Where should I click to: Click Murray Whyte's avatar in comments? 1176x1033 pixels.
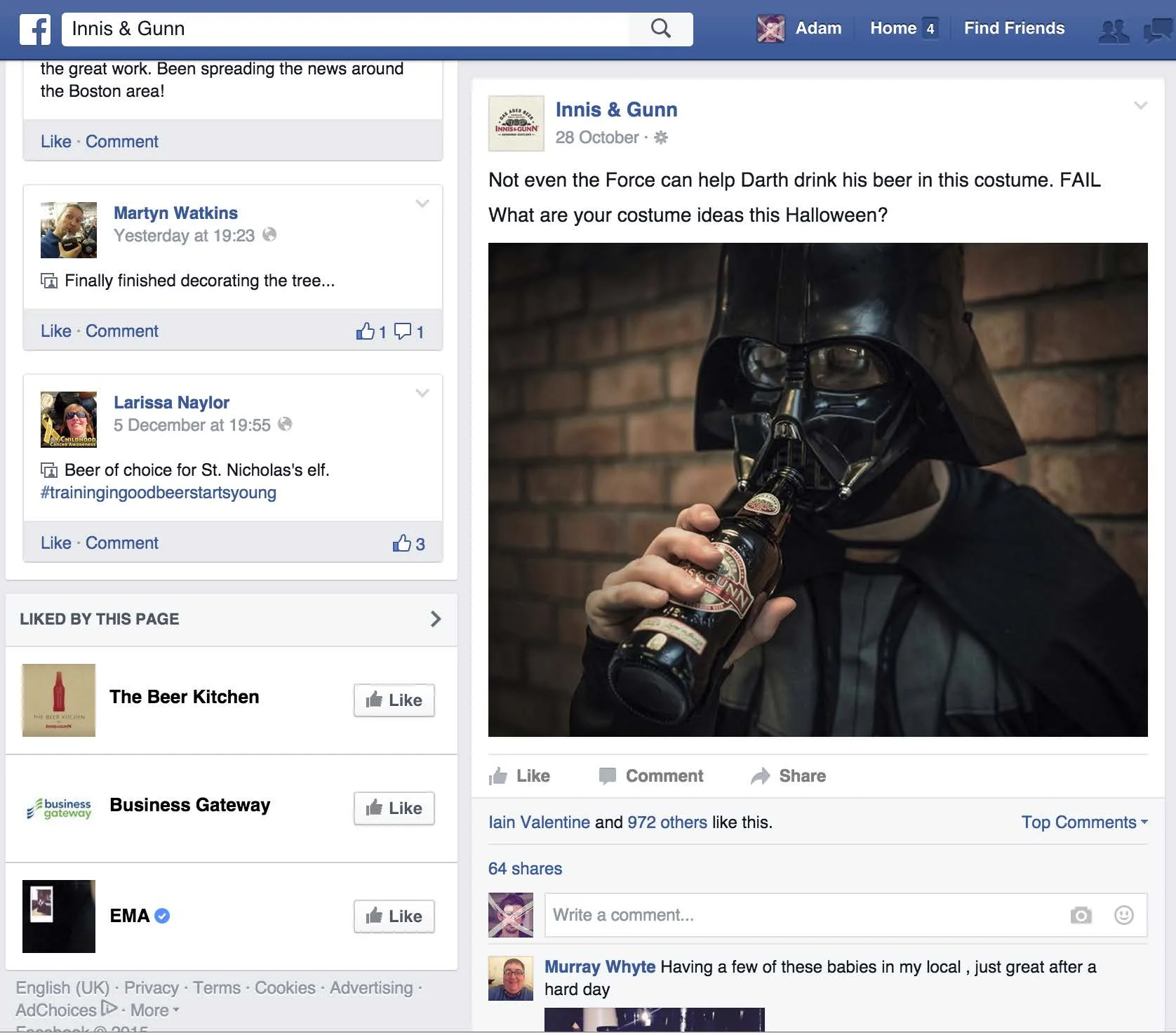(511, 978)
